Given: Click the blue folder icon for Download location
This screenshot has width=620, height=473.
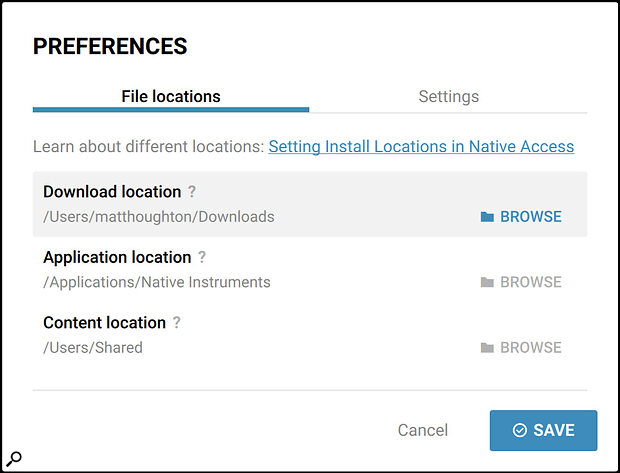Looking at the screenshot, I should click(x=487, y=217).
